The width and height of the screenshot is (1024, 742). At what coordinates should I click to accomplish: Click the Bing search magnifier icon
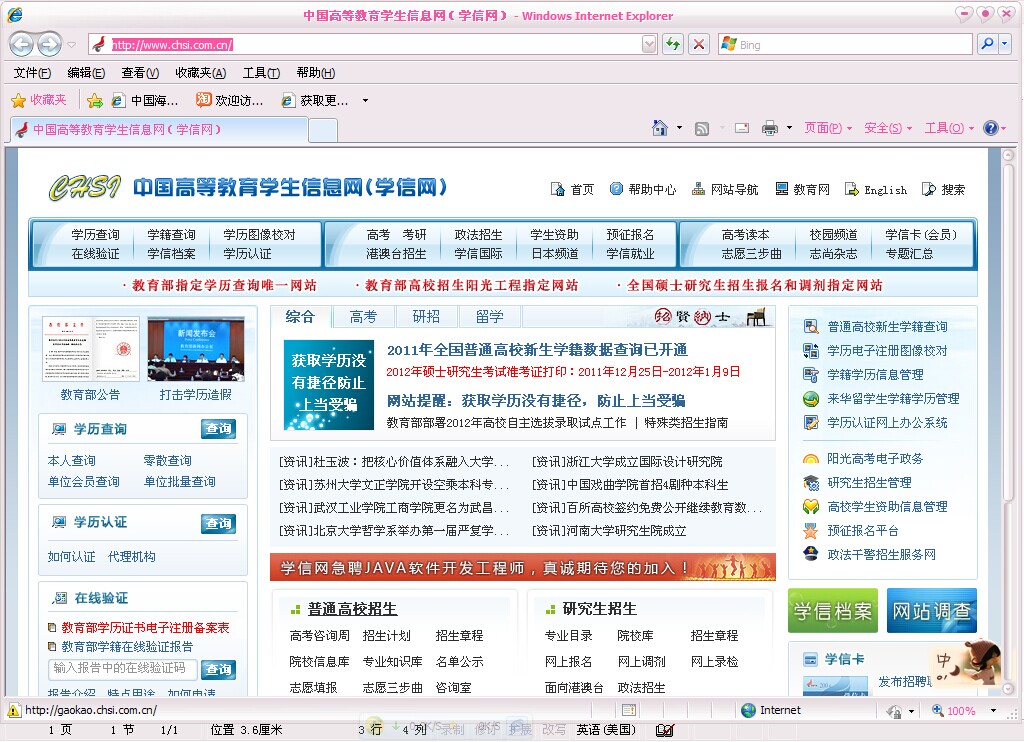tap(987, 44)
